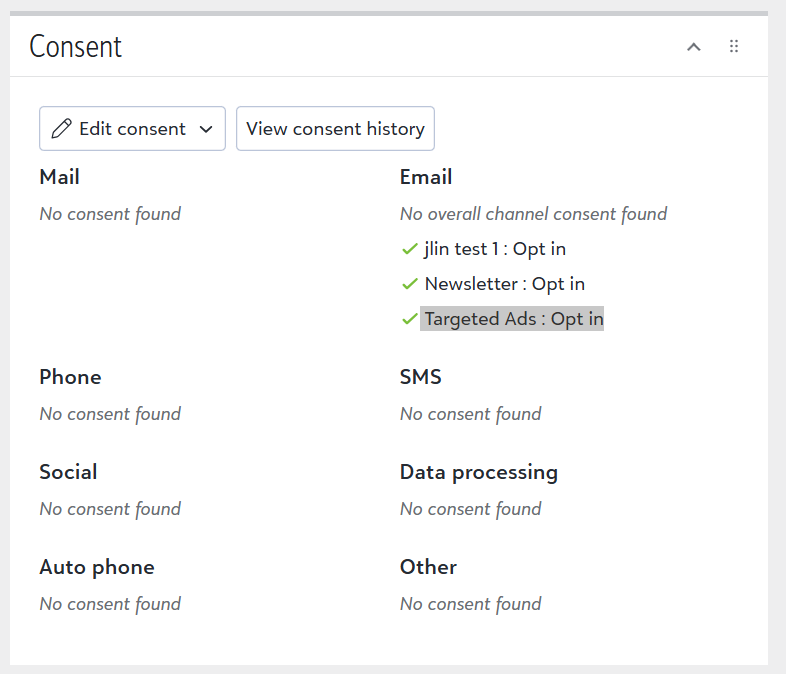Click the Mail channel heading

point(59,177)
